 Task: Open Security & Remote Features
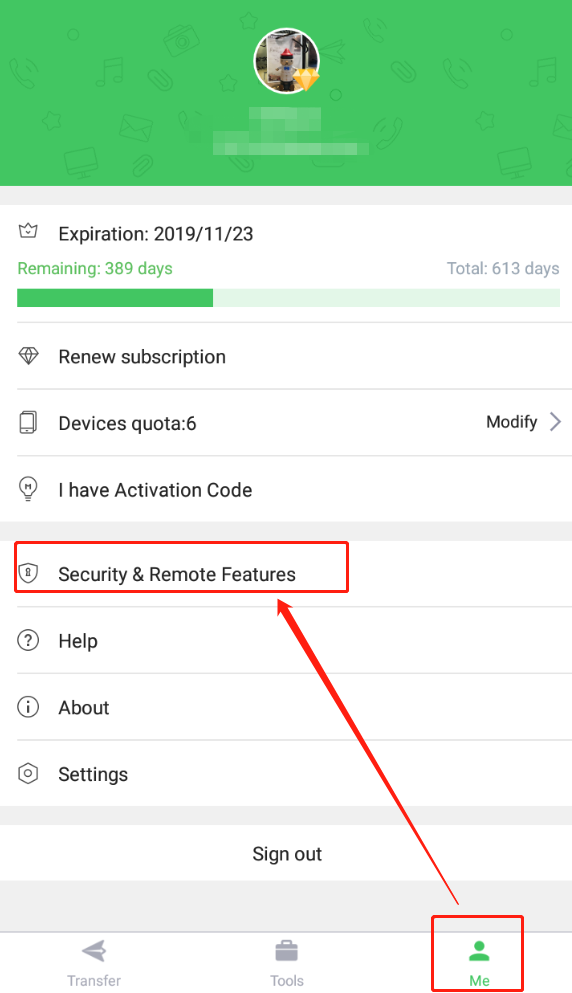coord(286,574)
